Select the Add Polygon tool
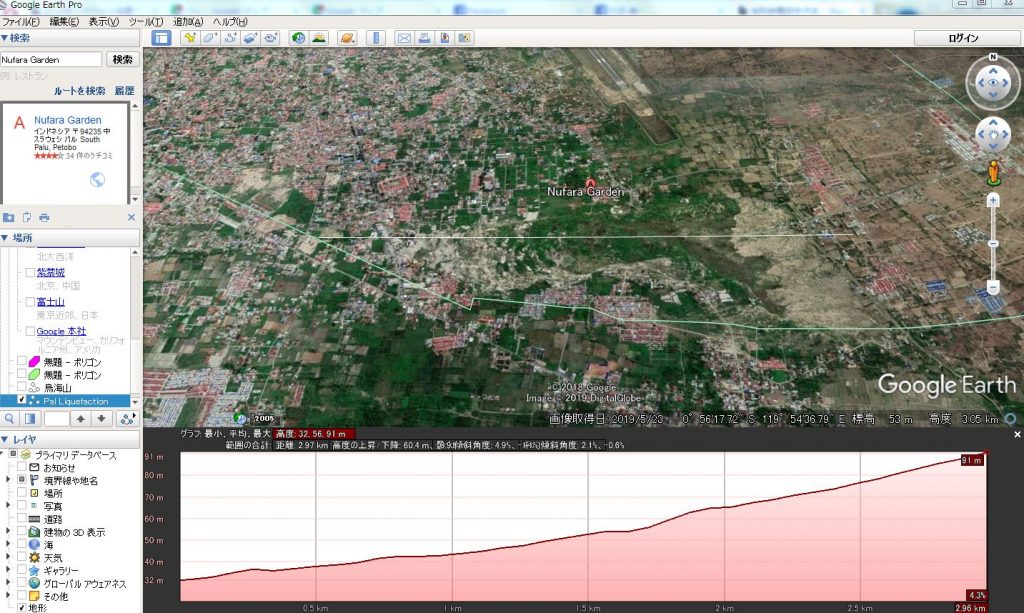Image resolution: width=1024 pixels, height=613 pixels. click(210, 38)
